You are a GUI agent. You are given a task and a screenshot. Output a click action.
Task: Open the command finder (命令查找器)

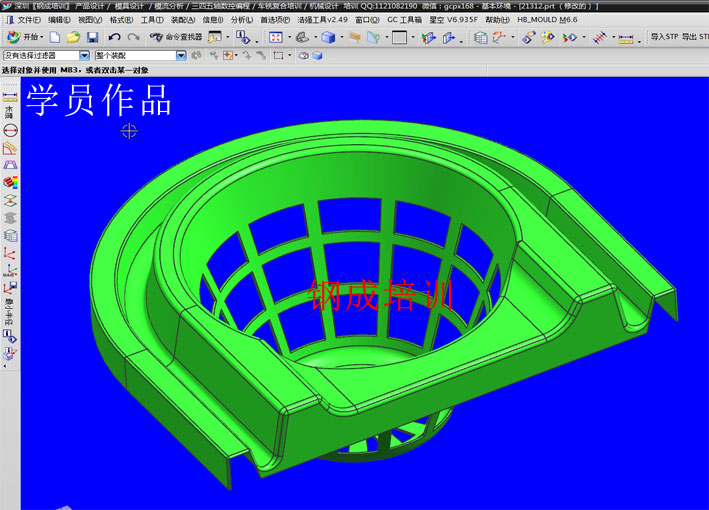coord(173,37)
